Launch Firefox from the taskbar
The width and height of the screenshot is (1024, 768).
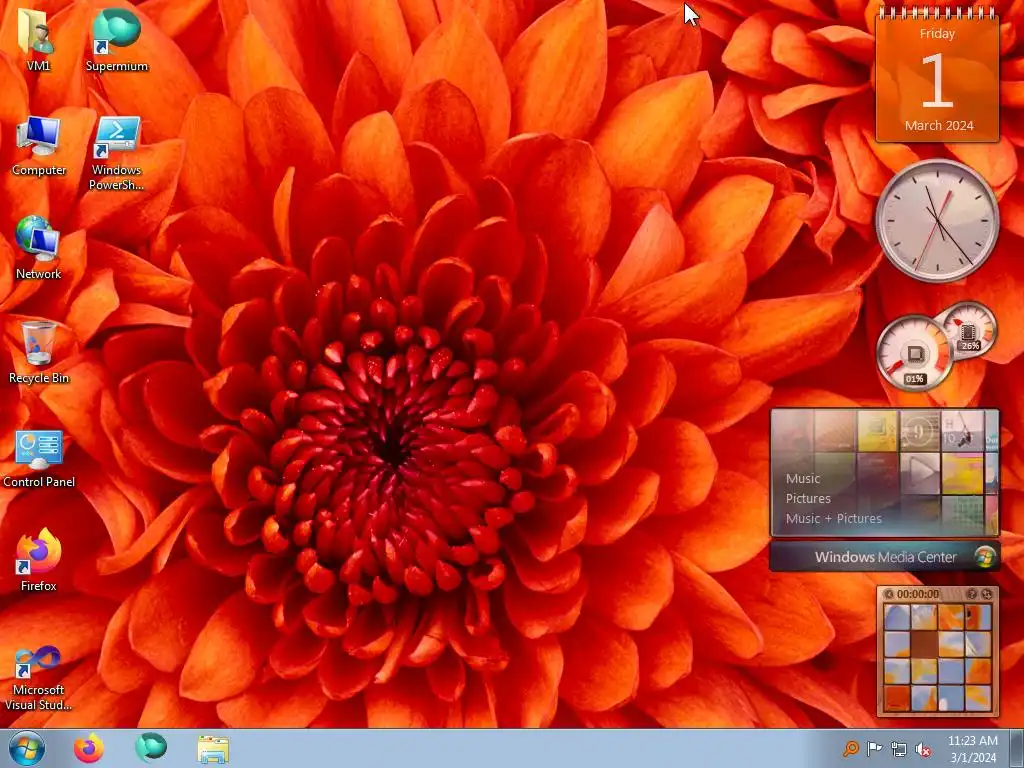89,749
